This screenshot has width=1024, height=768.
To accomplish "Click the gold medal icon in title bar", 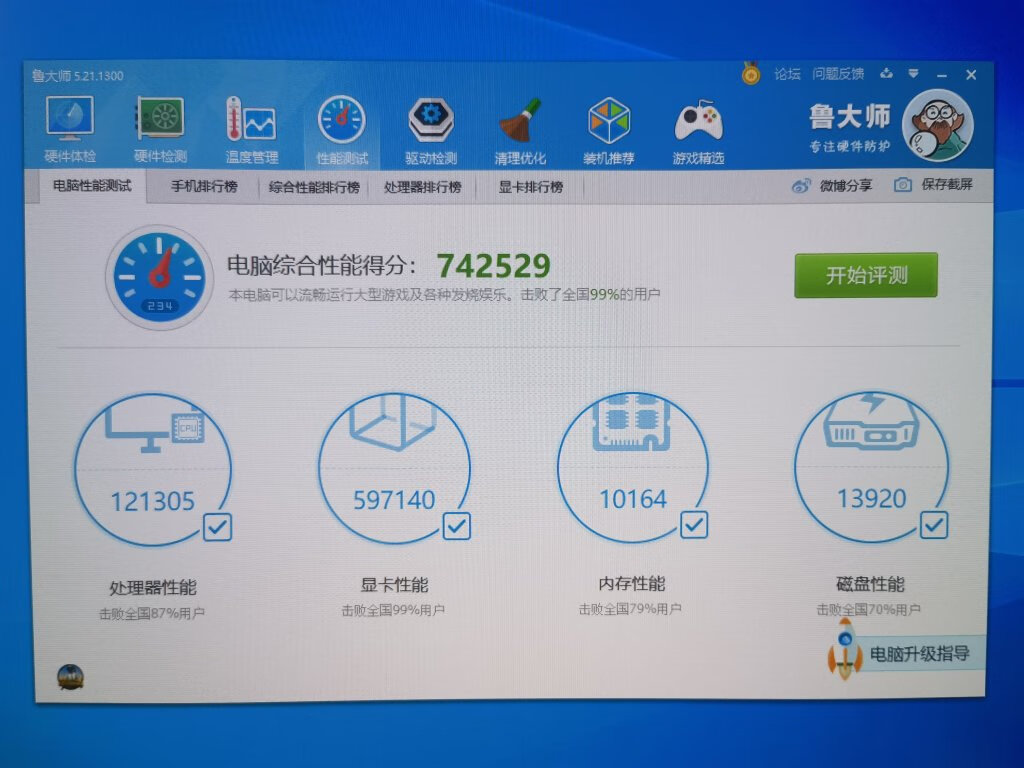I will point(751,74).
